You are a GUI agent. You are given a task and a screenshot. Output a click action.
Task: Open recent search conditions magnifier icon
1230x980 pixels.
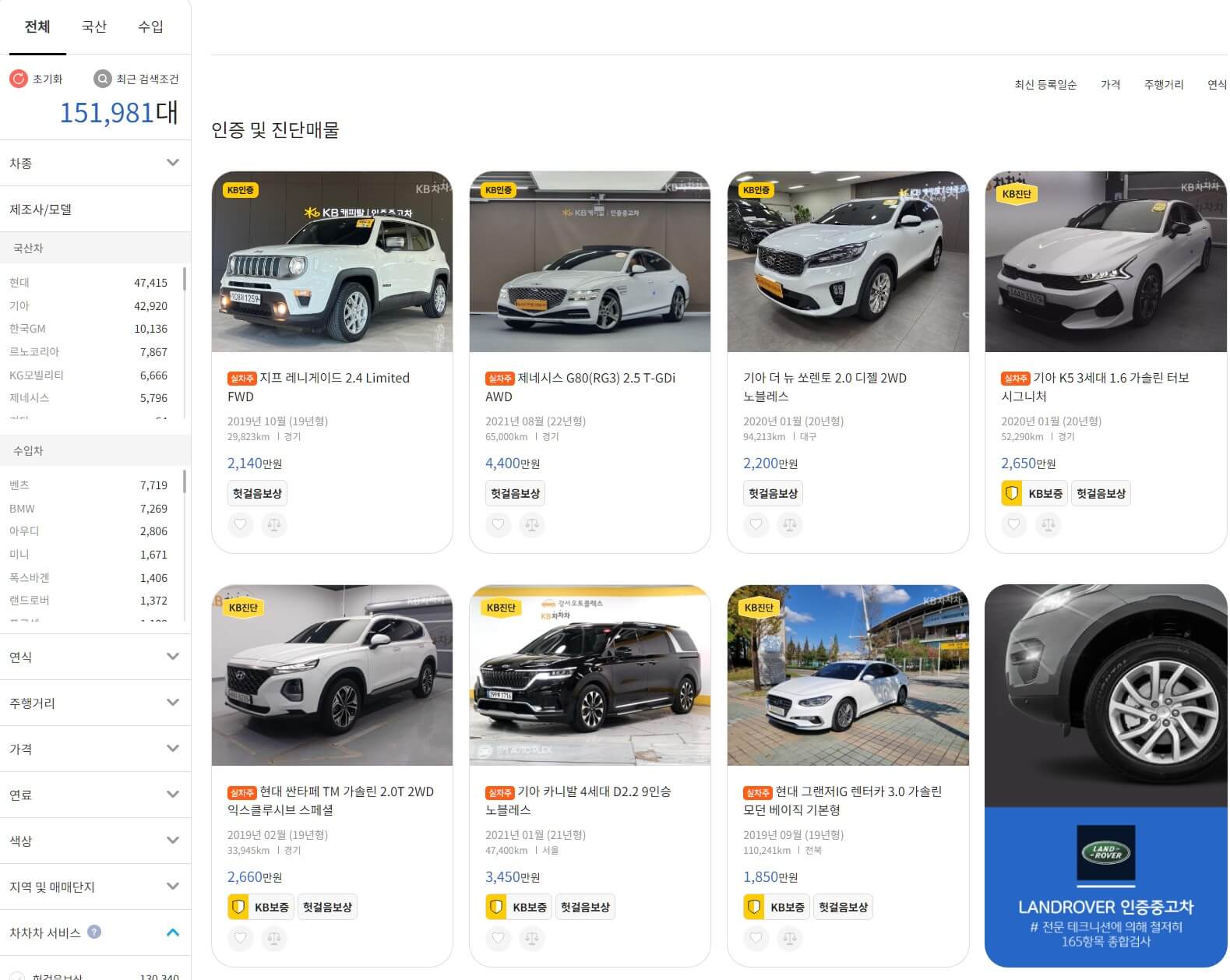coord(102,79)
